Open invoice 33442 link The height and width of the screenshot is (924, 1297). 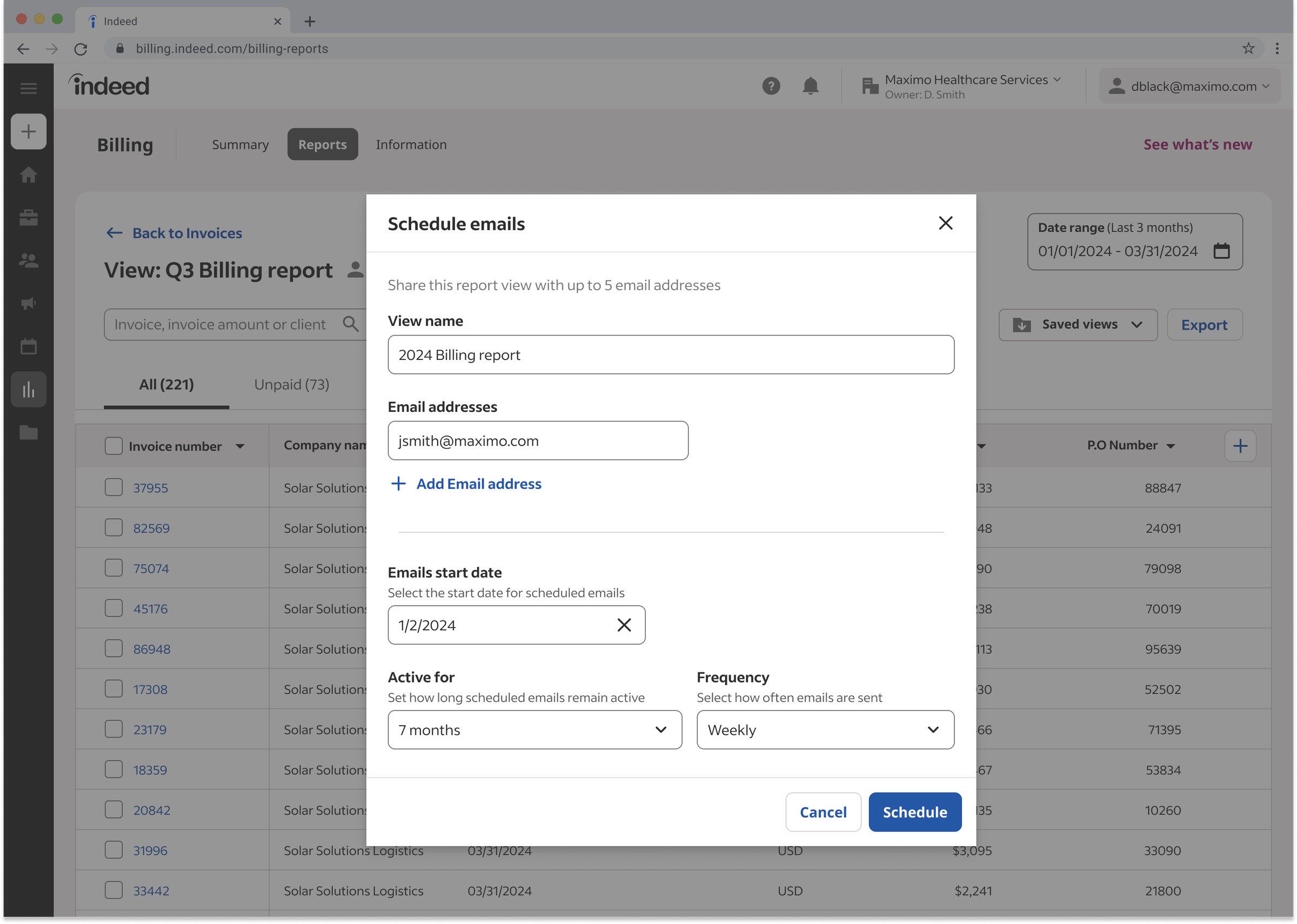(x=151, y=891)
